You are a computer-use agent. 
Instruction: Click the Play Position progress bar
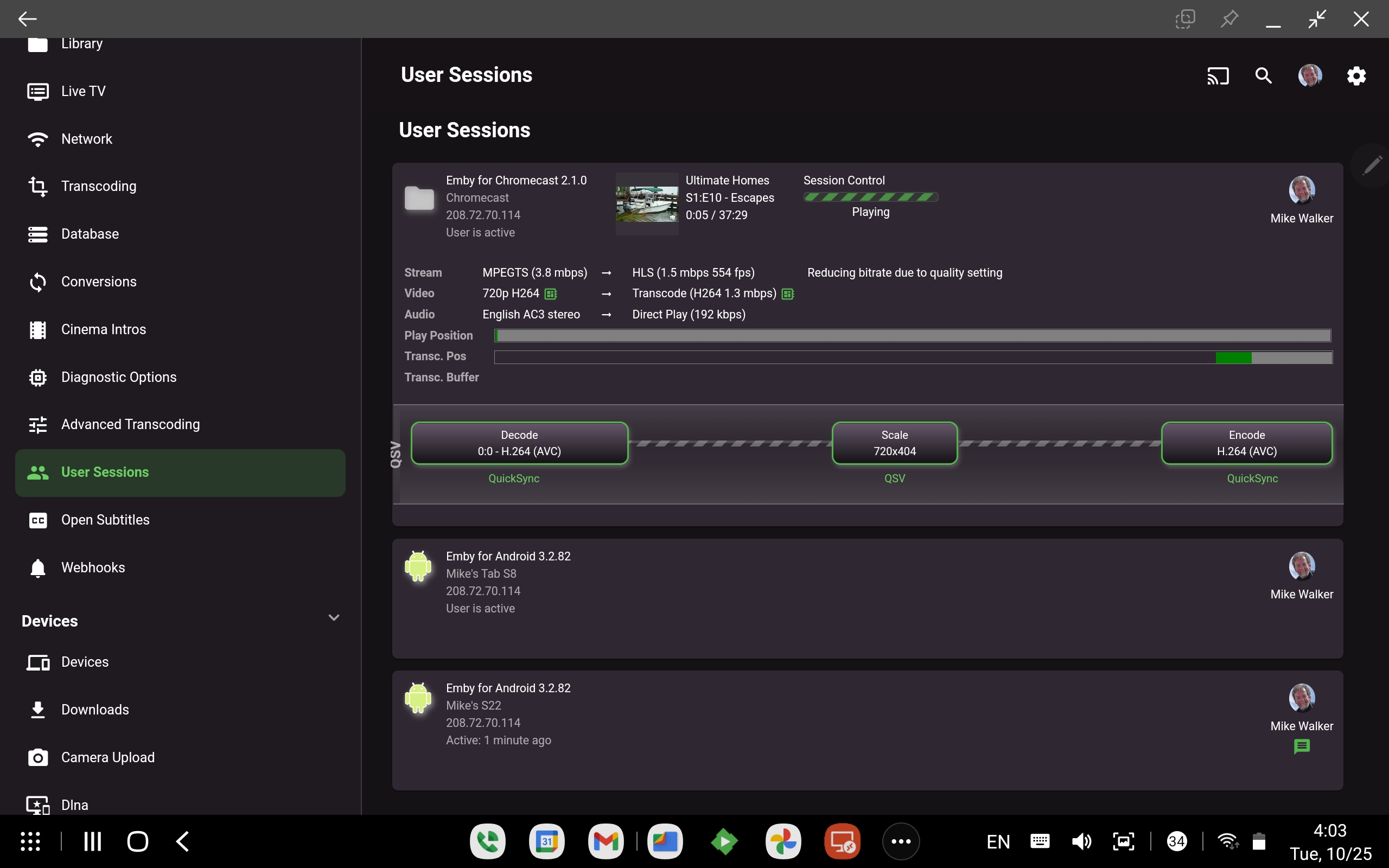pos(912,335)
